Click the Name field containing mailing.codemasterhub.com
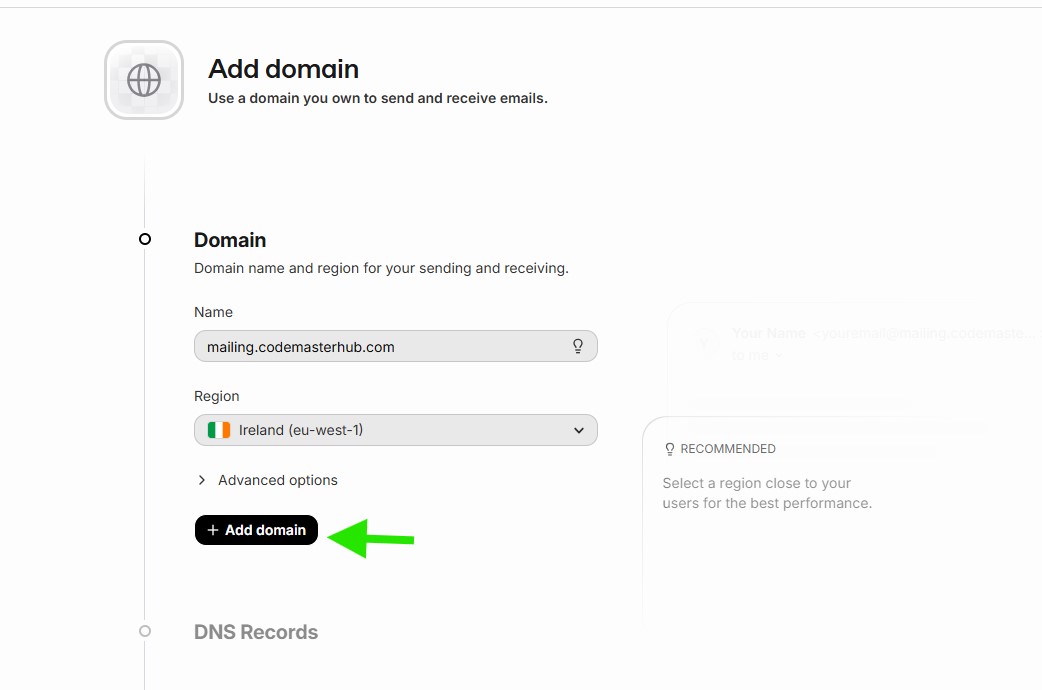The height and width of the screenshot is (690, 1042). [380, 347]
